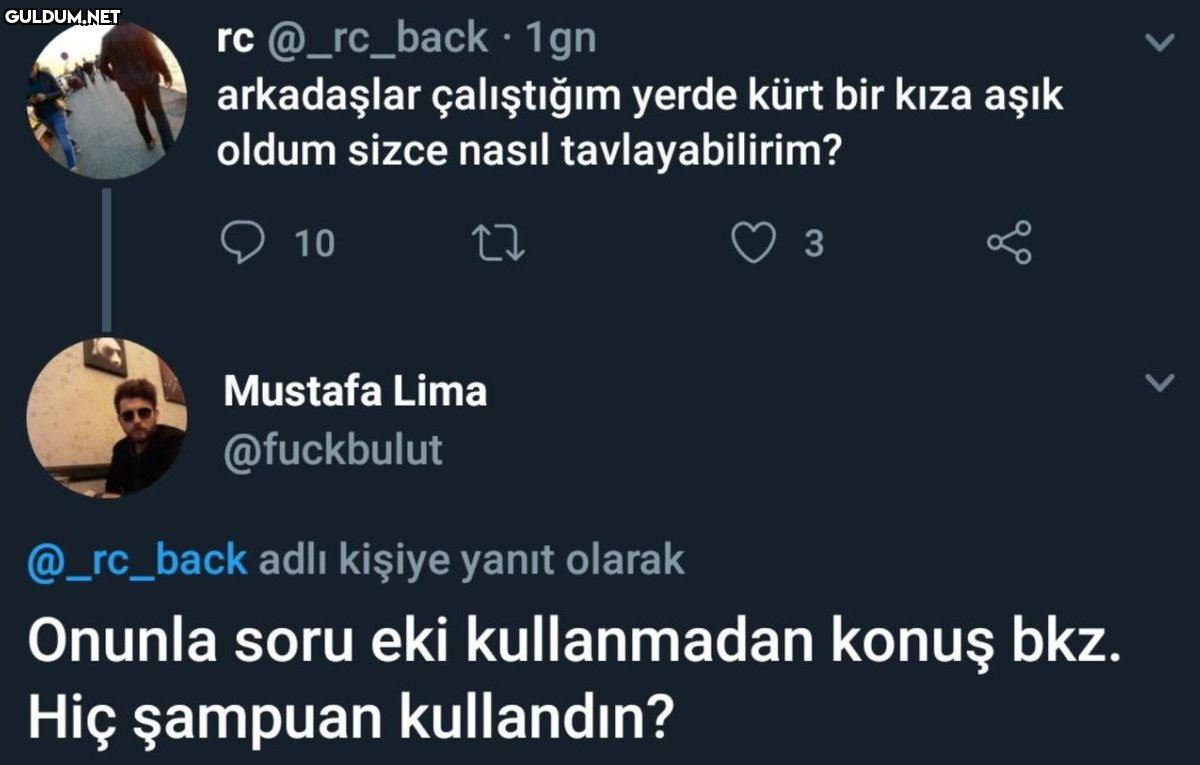Click the 1gn timestamp
Viewport: 1200px width, 765px height.
click(x=560, y=40)
